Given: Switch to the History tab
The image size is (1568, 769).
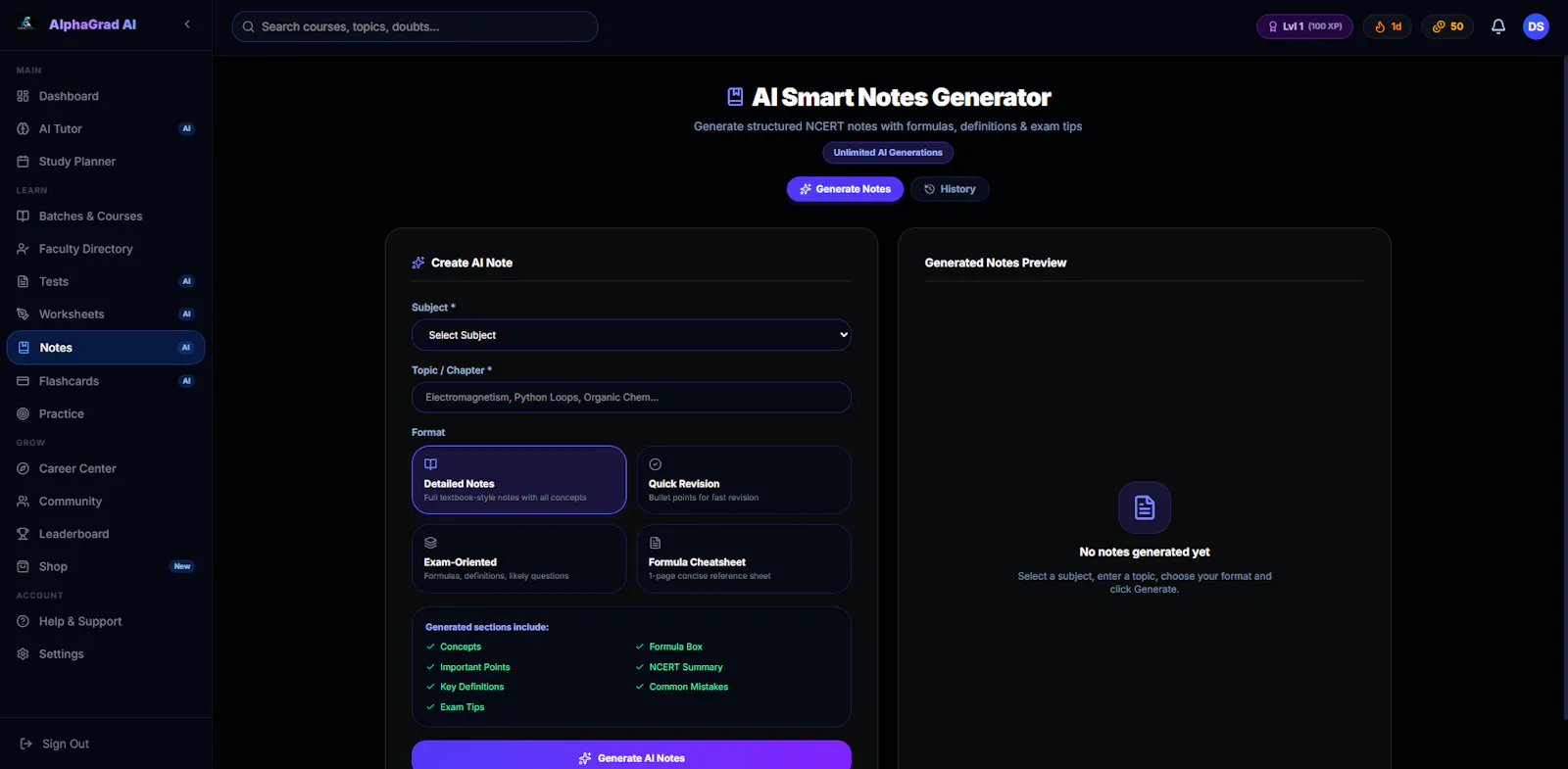Looking at the screenshot, I should tap(950, 189).
